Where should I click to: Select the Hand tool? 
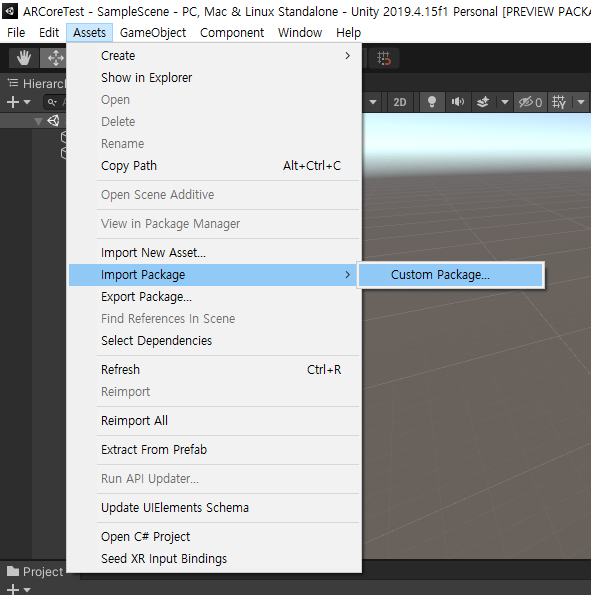point(24,58)
